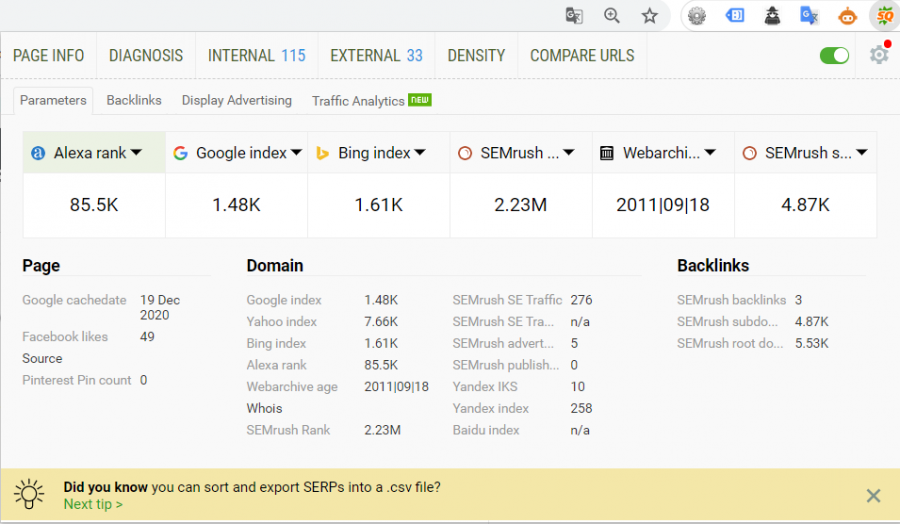Viewport: 900px width, 524px height.
Task: Click the Next tip link
Action: 93,504
